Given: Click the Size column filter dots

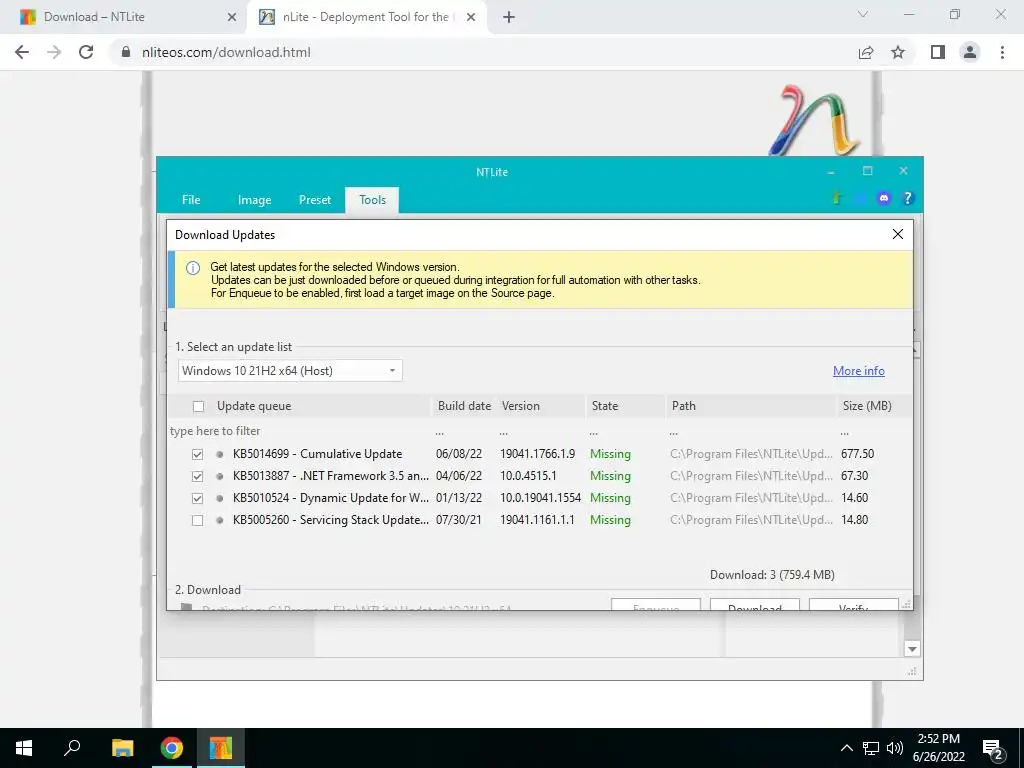Looking at the screenshot, I should click(x=845, y=432).
